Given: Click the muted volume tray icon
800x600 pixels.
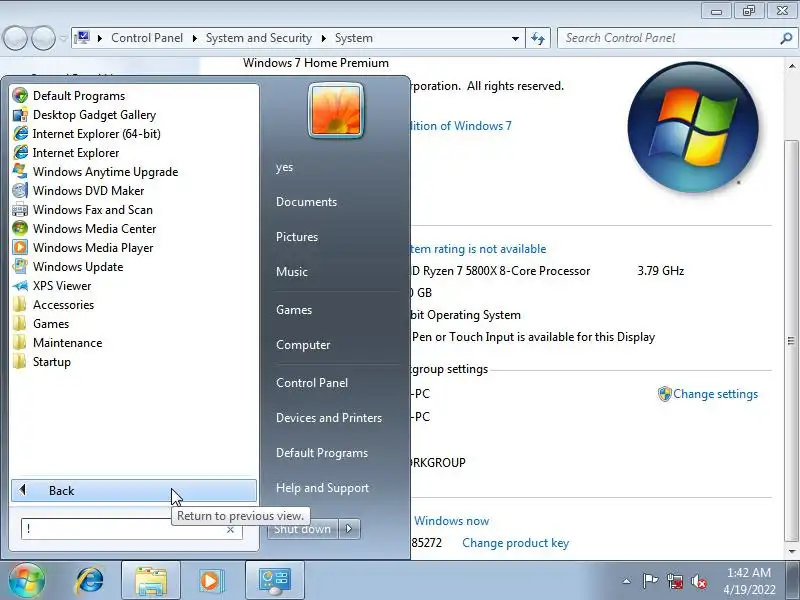Looking at the screenshot, I should click(699, 581).
